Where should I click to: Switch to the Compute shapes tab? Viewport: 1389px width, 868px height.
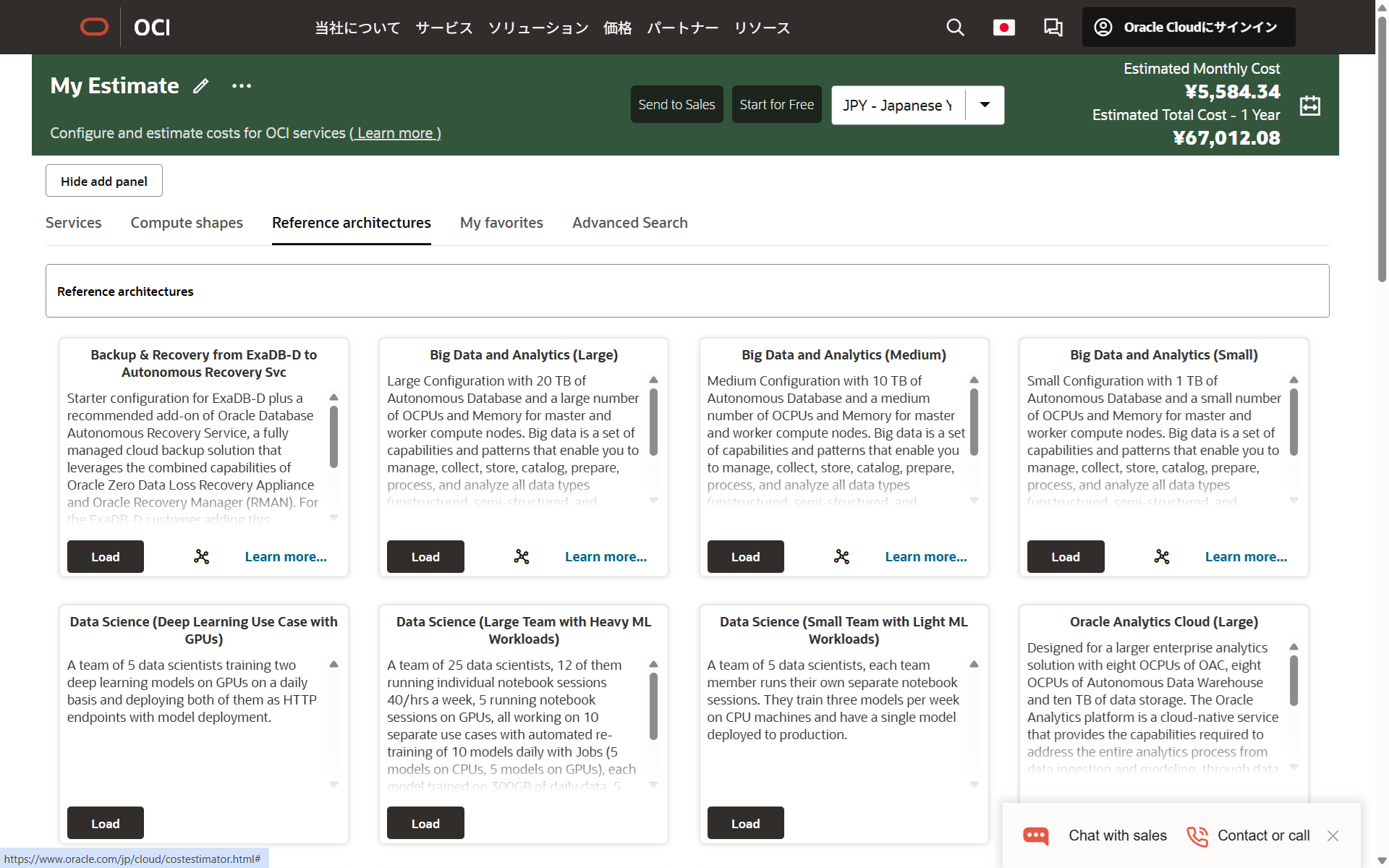point(187,223)
